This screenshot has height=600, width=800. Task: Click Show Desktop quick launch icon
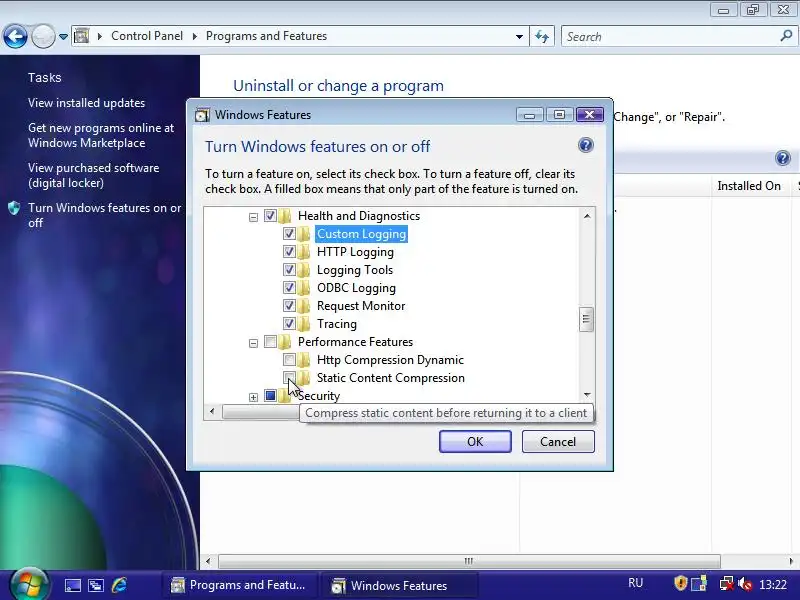click(x=72, y=585)
